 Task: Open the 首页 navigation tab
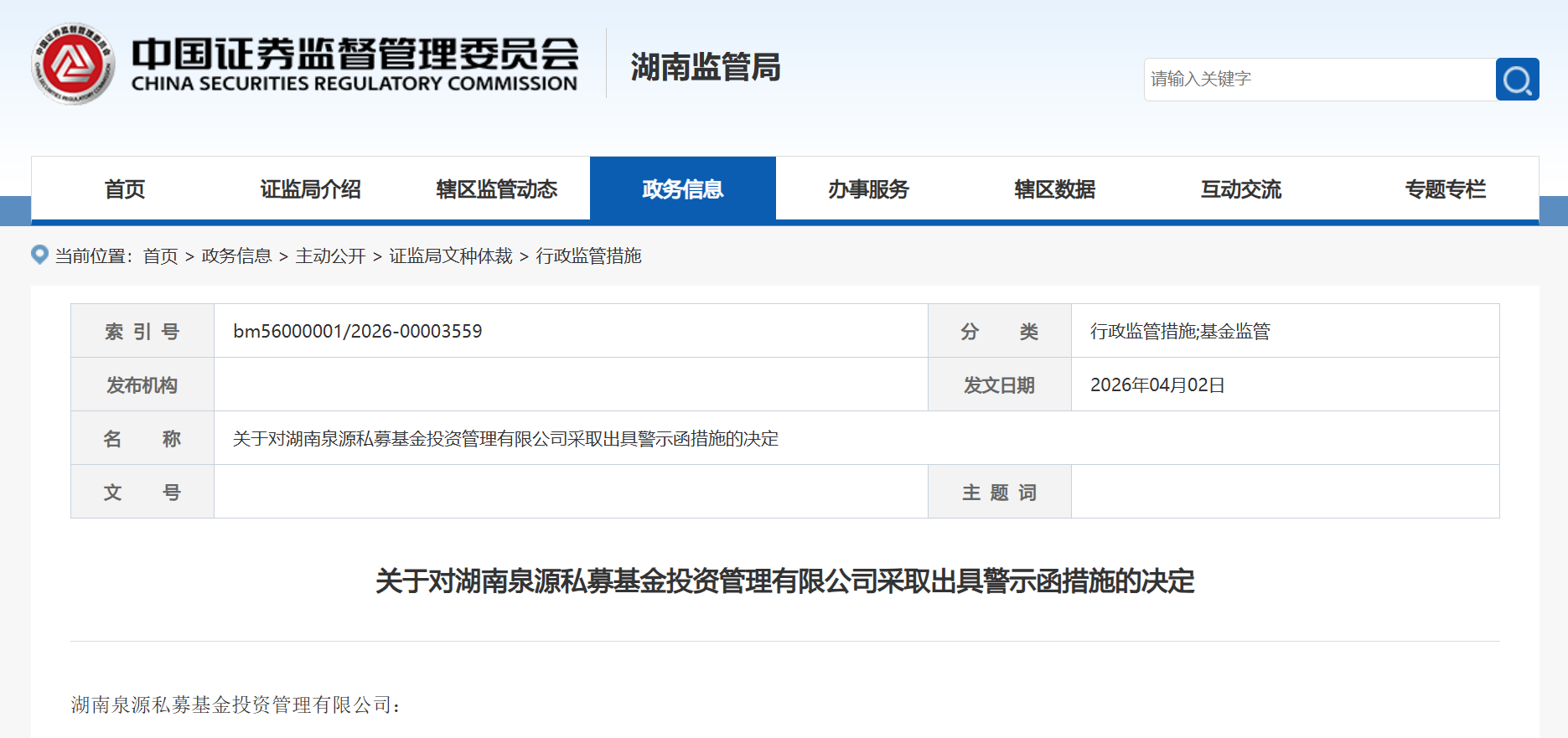125,189
